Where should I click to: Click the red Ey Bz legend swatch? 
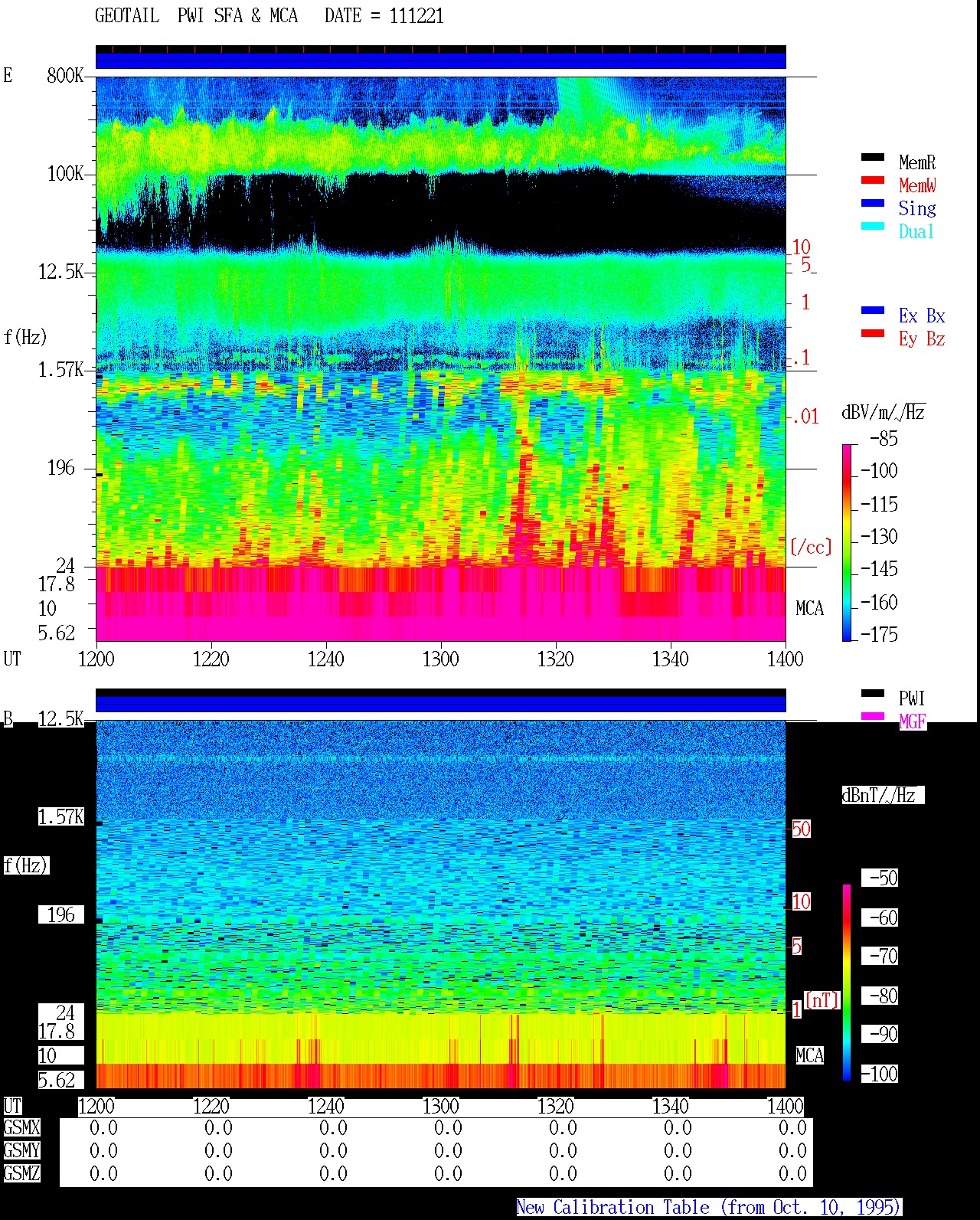point(873,333)
